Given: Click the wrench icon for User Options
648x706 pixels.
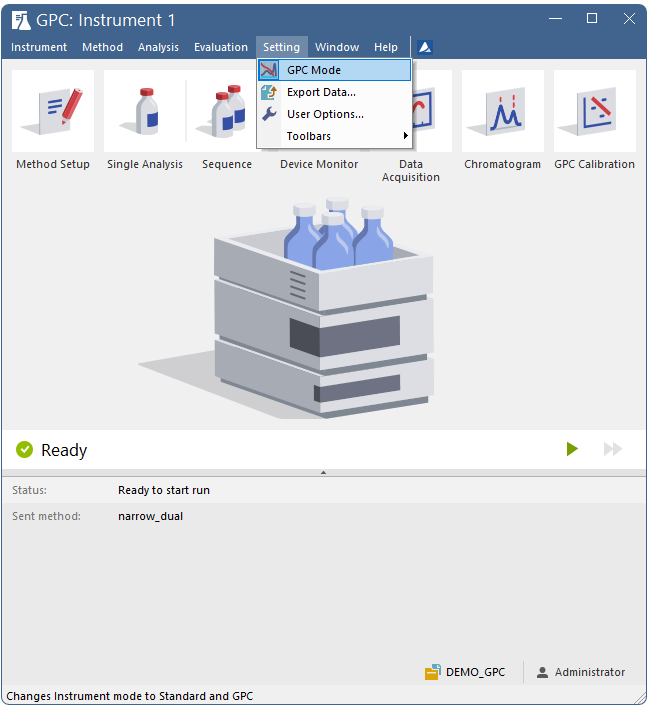Looking at the screenshot, I should [x=269, y=114].
